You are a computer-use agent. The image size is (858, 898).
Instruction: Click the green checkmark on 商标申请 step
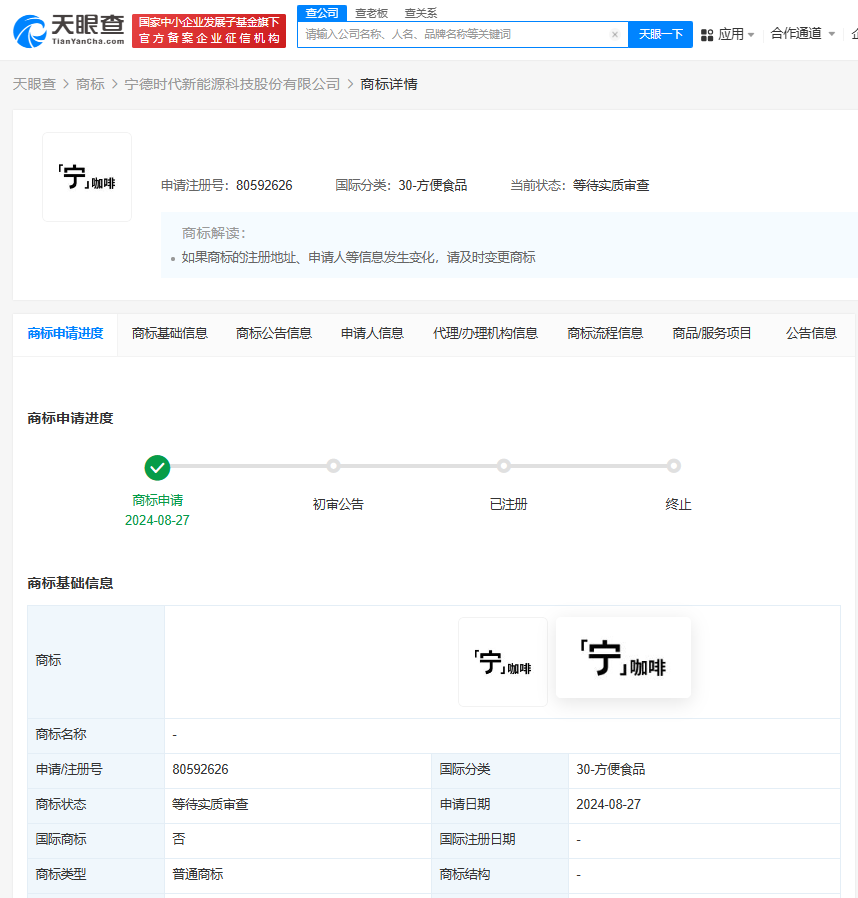pyautogui.click(x=157, y=467)
